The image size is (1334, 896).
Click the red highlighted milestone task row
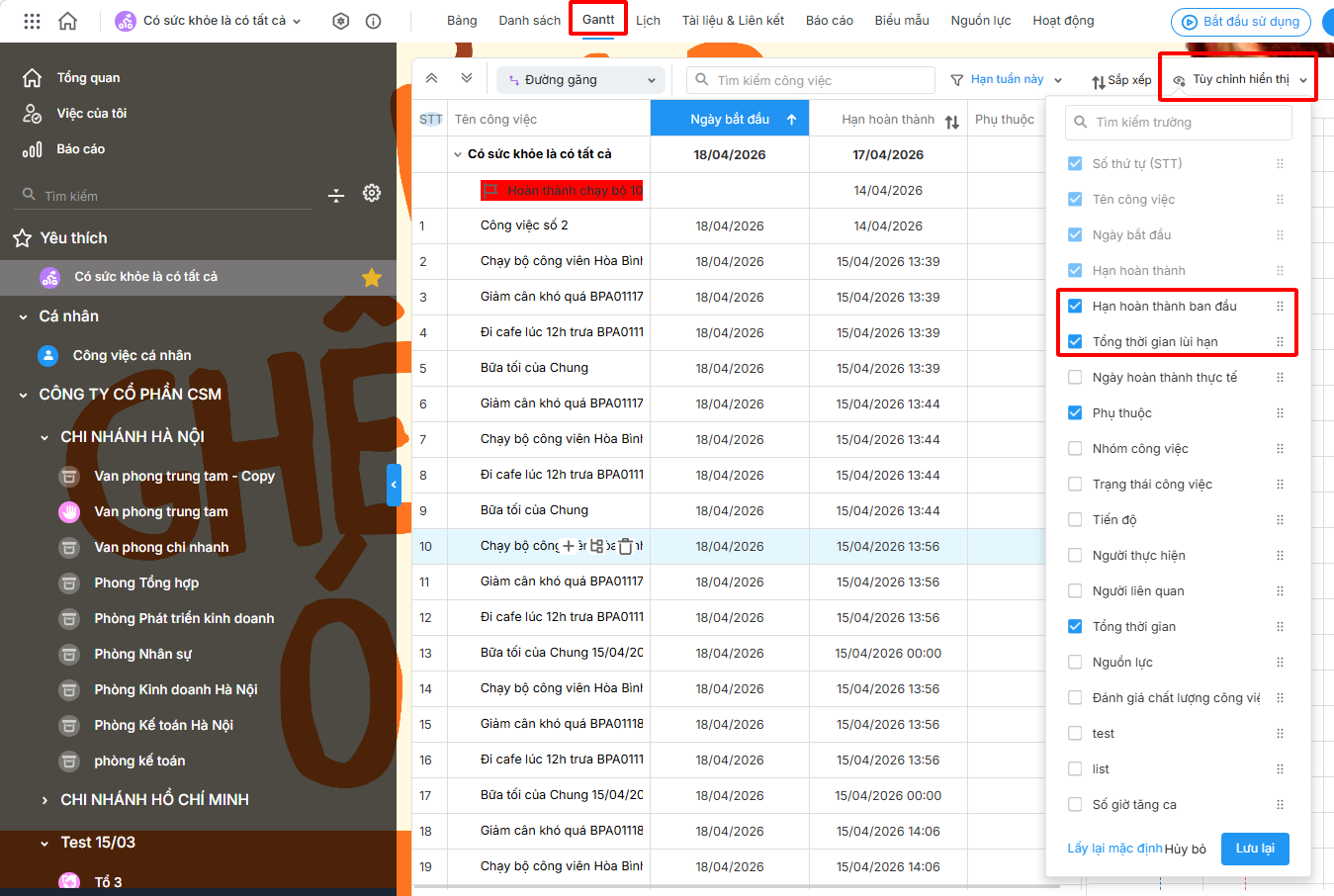pos(562,191)
